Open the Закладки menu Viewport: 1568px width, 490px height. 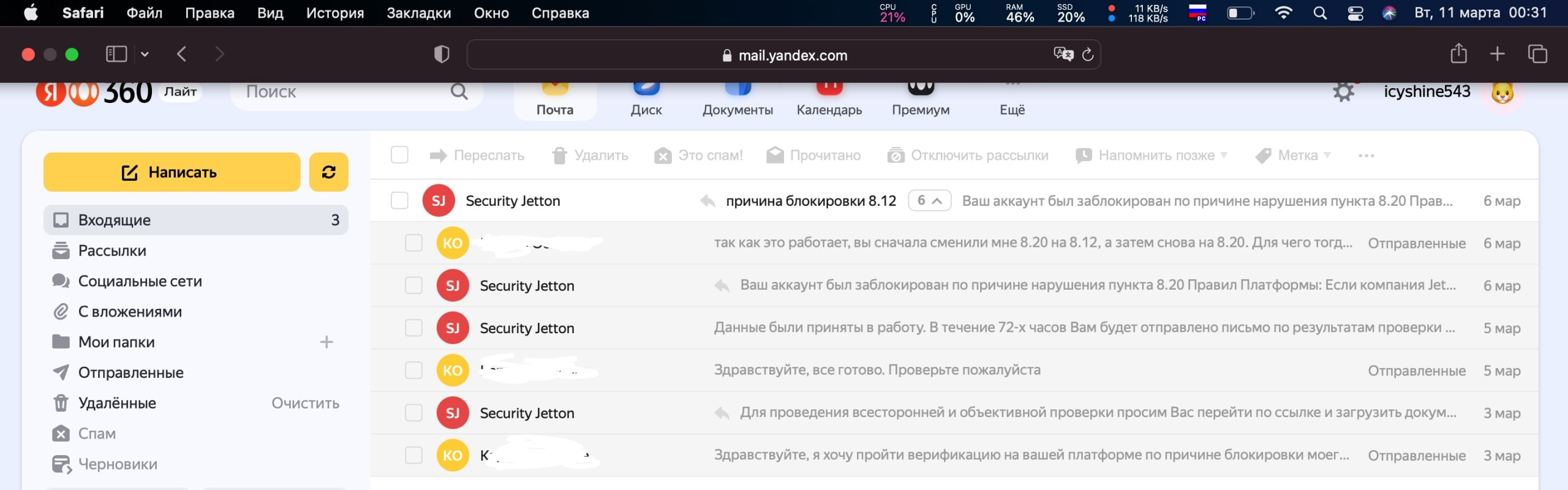coord(419,13)
